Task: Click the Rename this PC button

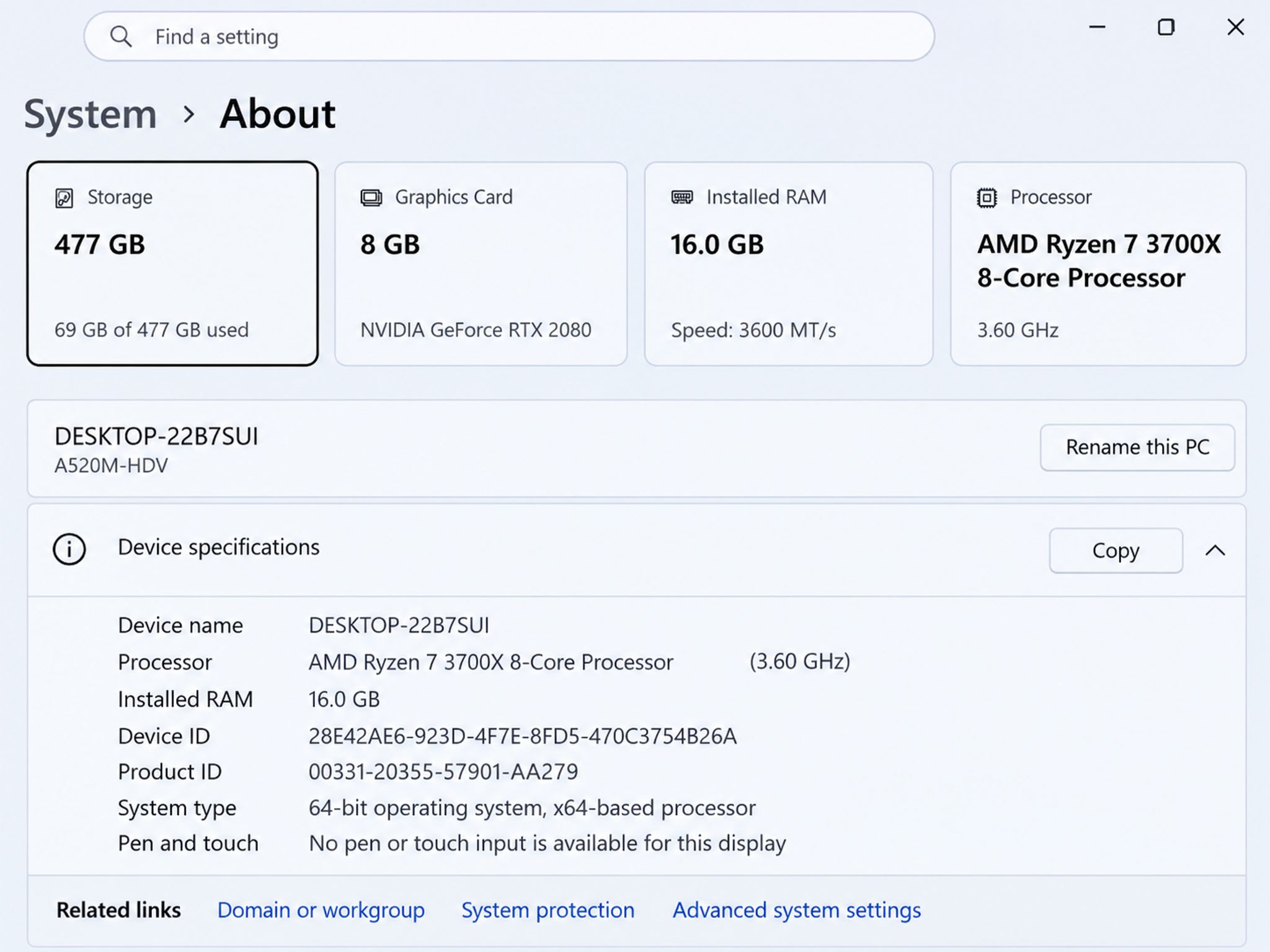Action: [1137, 447]
